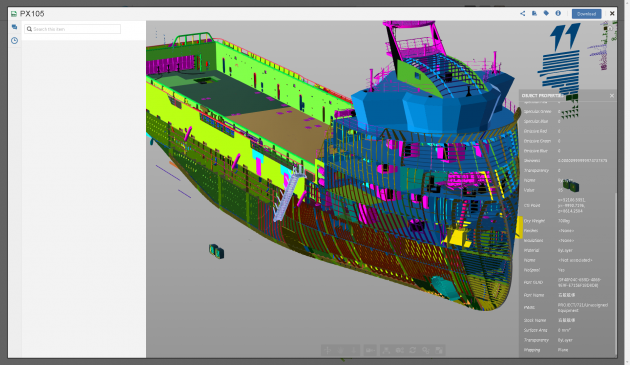The height and width of the screenshot is (365, 630).
Task: Click the Download button
Action: tap(587, 14)
